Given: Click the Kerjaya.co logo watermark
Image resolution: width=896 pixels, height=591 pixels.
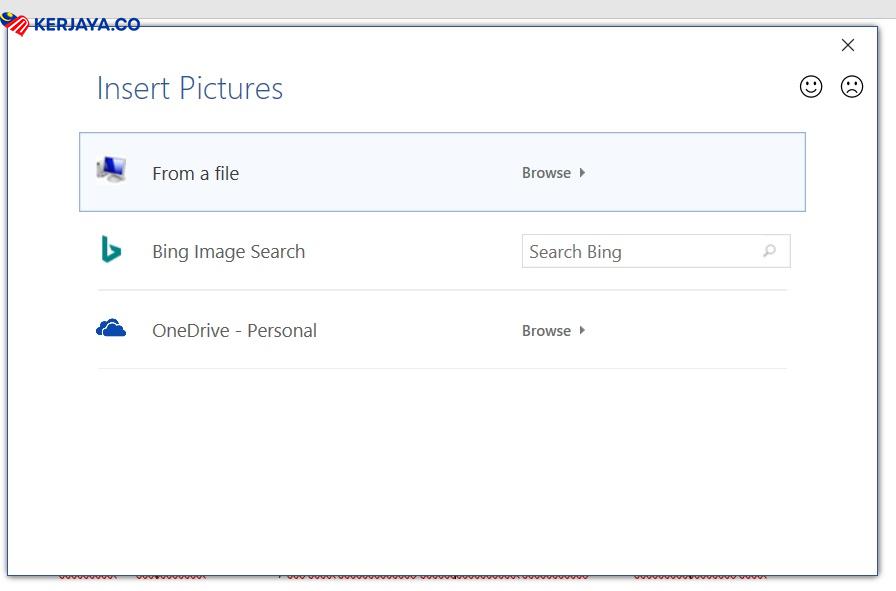Looking at the screenshot, I should click(x=72, y=24).
